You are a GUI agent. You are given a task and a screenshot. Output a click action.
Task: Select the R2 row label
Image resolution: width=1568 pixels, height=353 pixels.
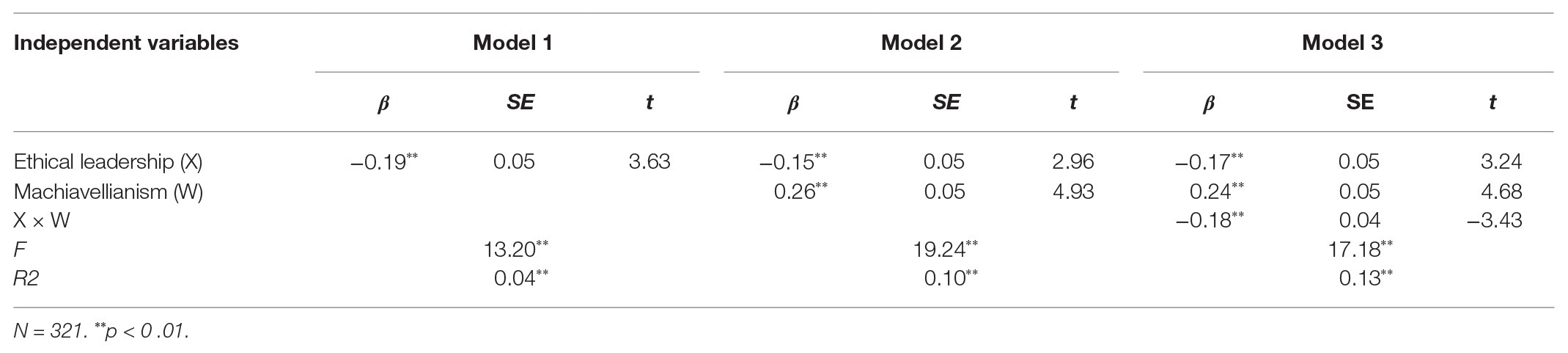click(26, 278)
